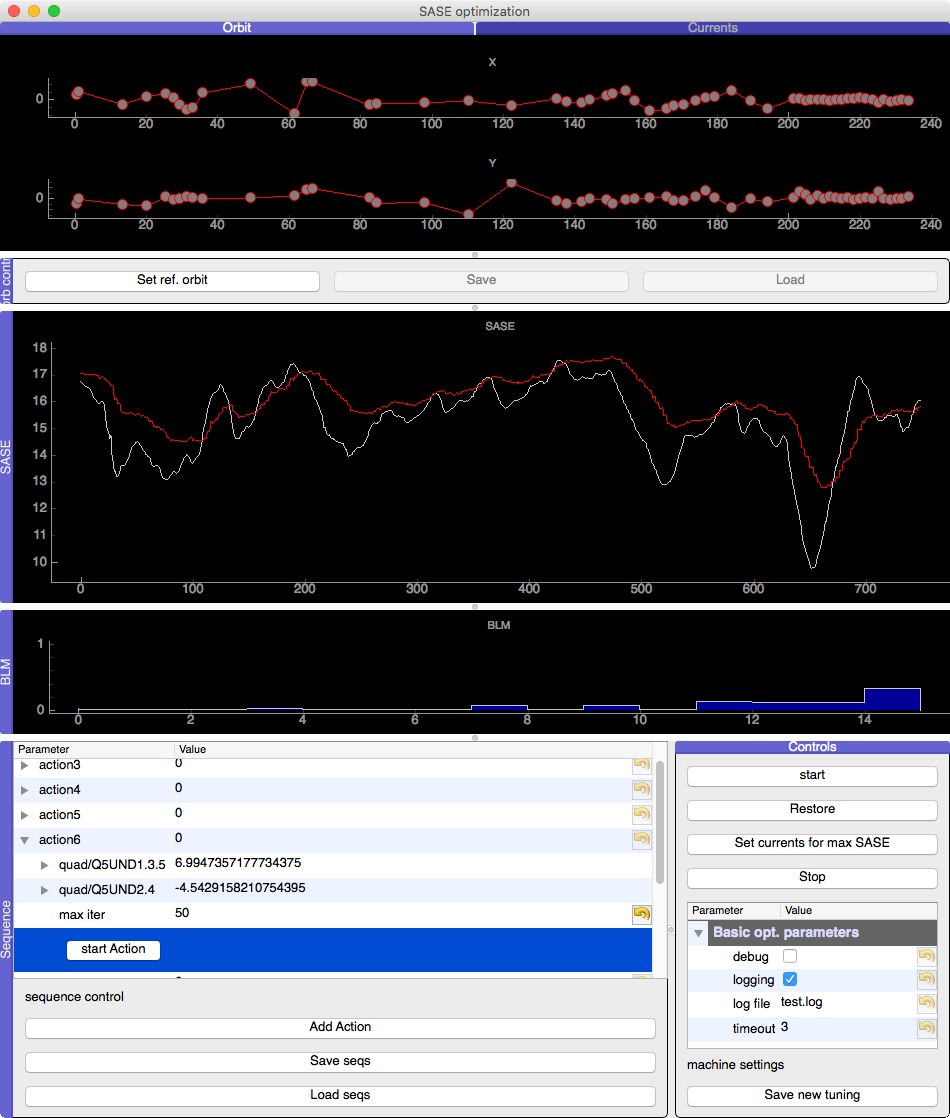Switch to the Currents tab
Viewport: 950px width, 1118px height.
point(712,28)
